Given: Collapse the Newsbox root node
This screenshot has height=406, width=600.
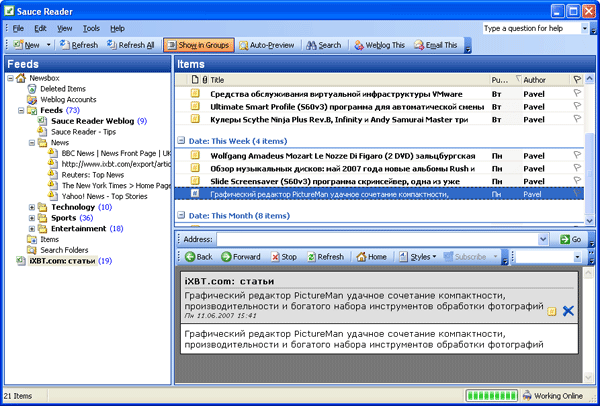Looking at the screenshot, I should (x=10, y=78).
